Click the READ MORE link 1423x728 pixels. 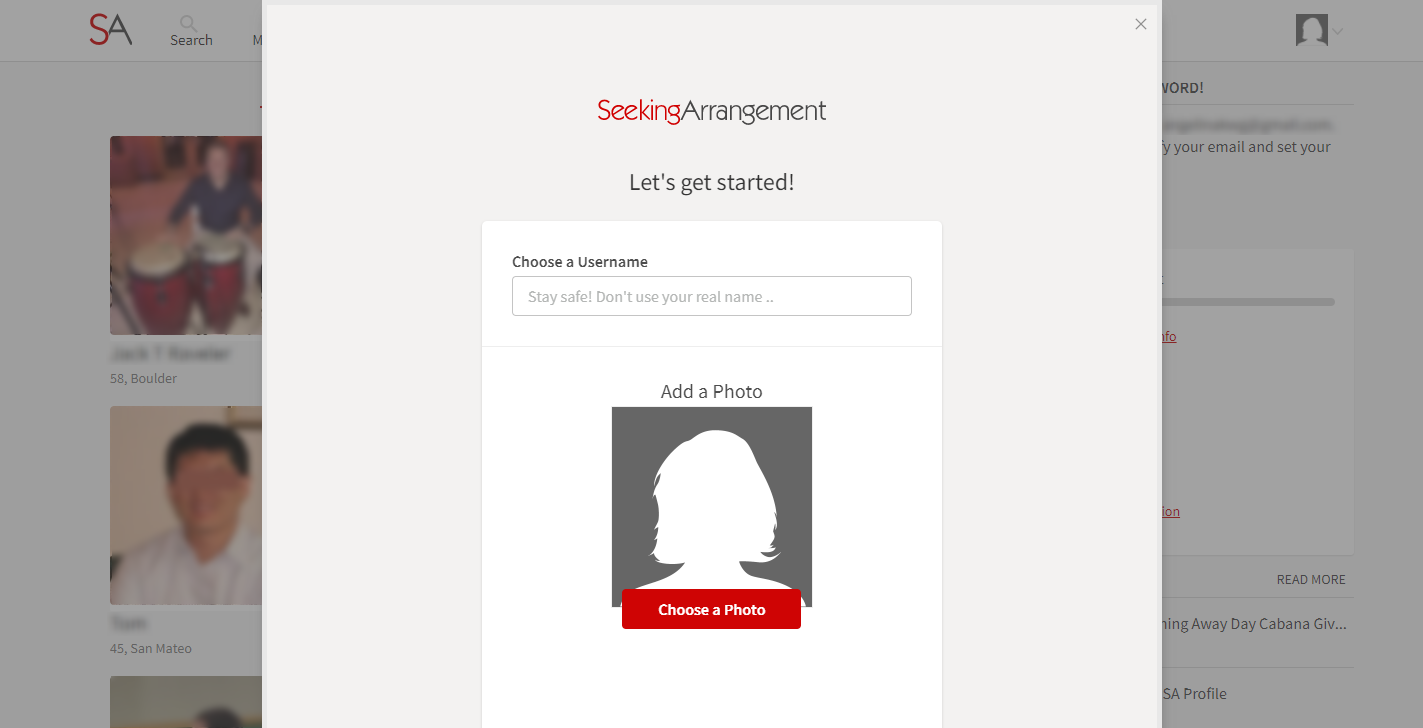tap(1311, 580)
